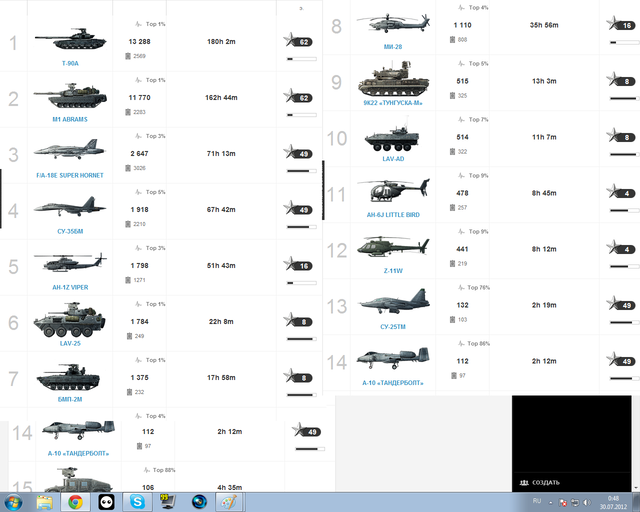Click the volume speaker icon in system tray
640x512 pixels.
587,502
